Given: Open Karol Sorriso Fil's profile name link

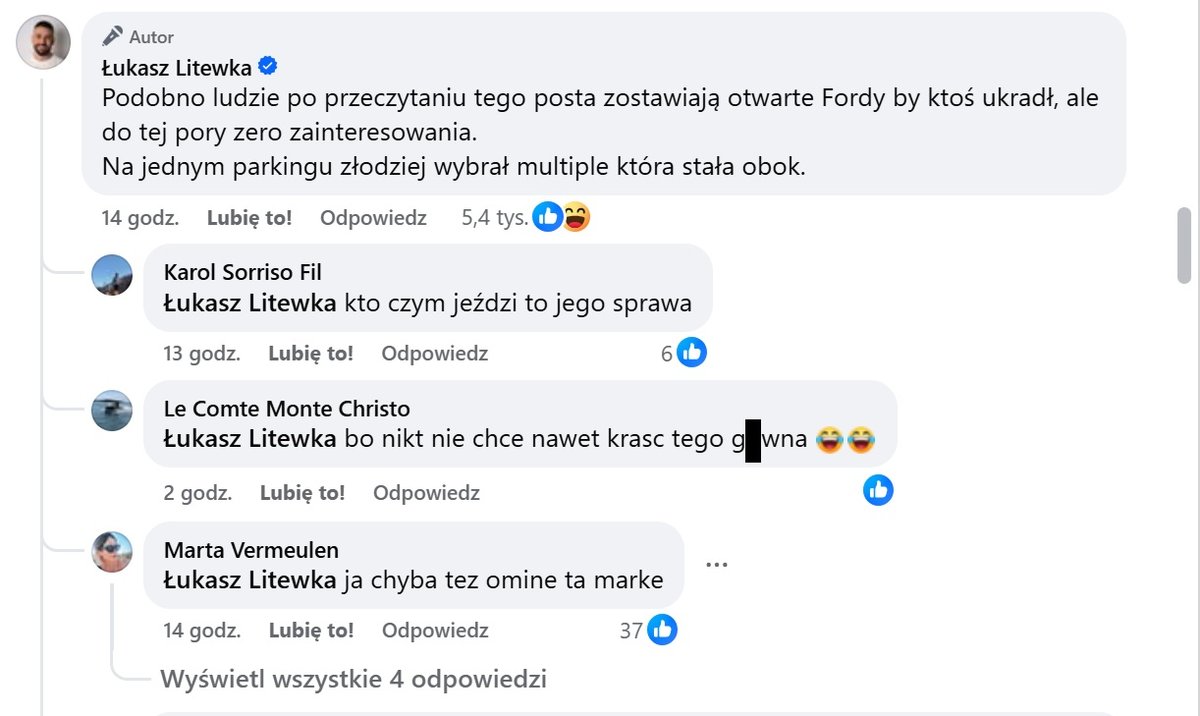Looking at the screenshot, I should point(243,273).
